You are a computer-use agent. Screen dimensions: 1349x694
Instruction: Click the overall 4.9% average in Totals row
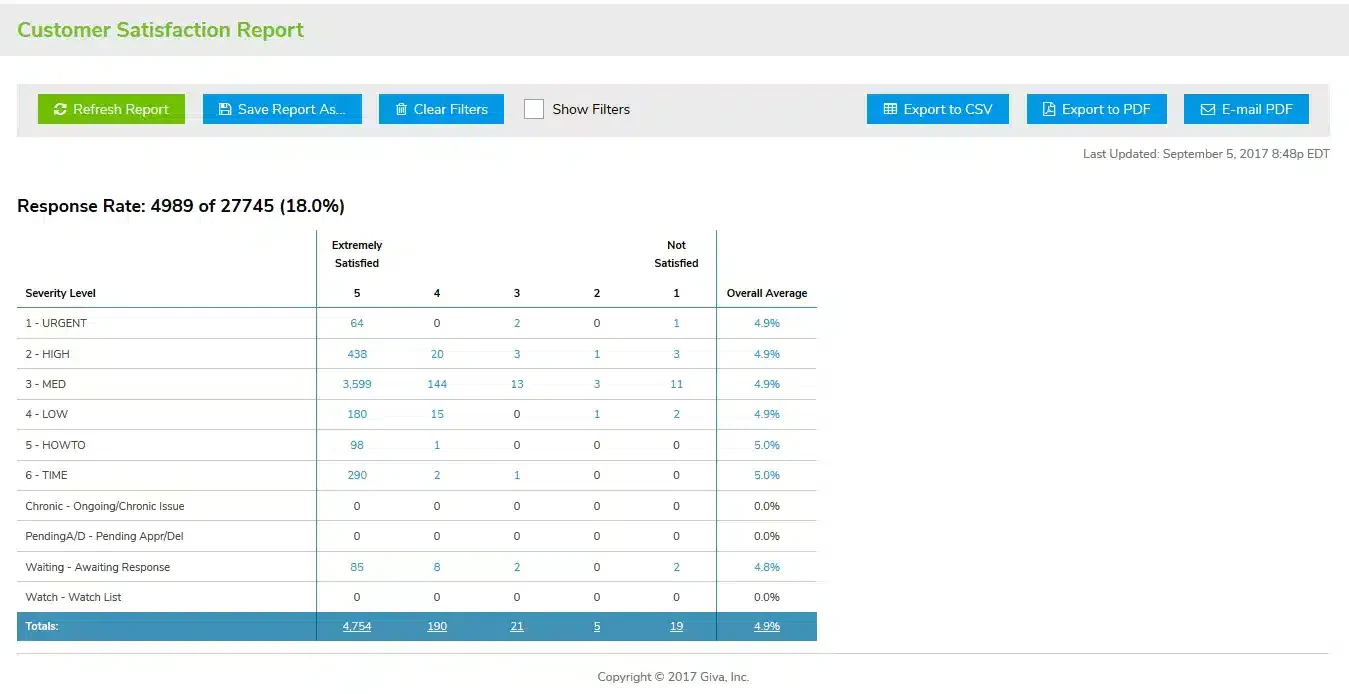[767, 626]
